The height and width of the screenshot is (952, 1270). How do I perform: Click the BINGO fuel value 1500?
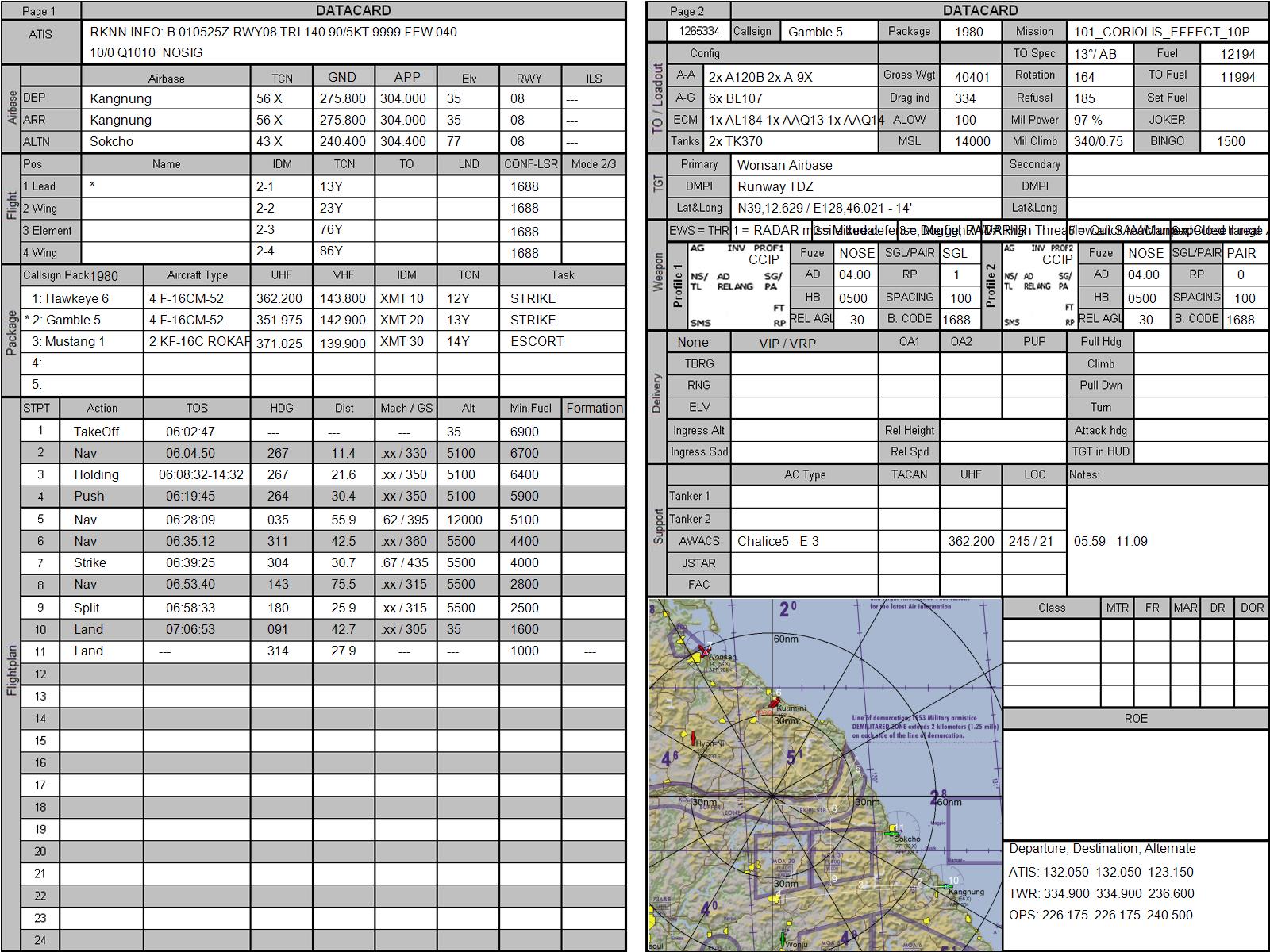coord(1231,141)
